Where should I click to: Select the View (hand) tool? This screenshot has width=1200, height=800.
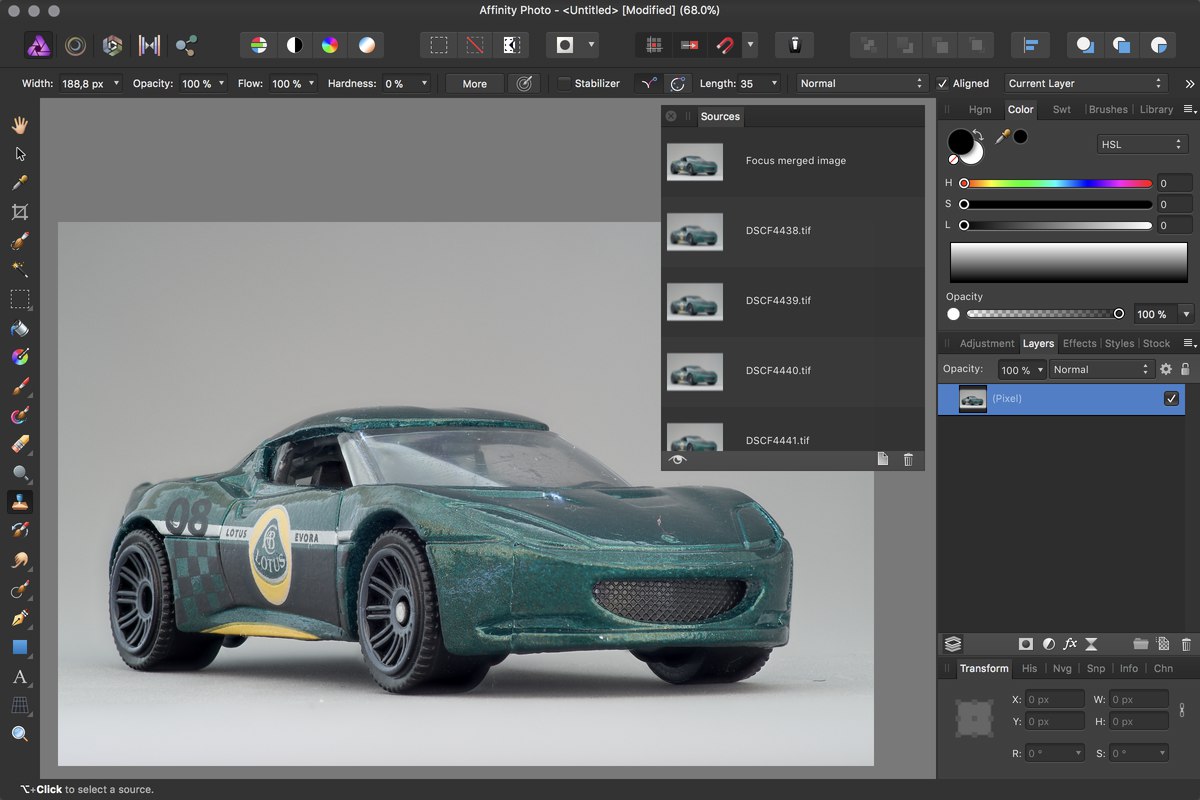pos(19,125)
